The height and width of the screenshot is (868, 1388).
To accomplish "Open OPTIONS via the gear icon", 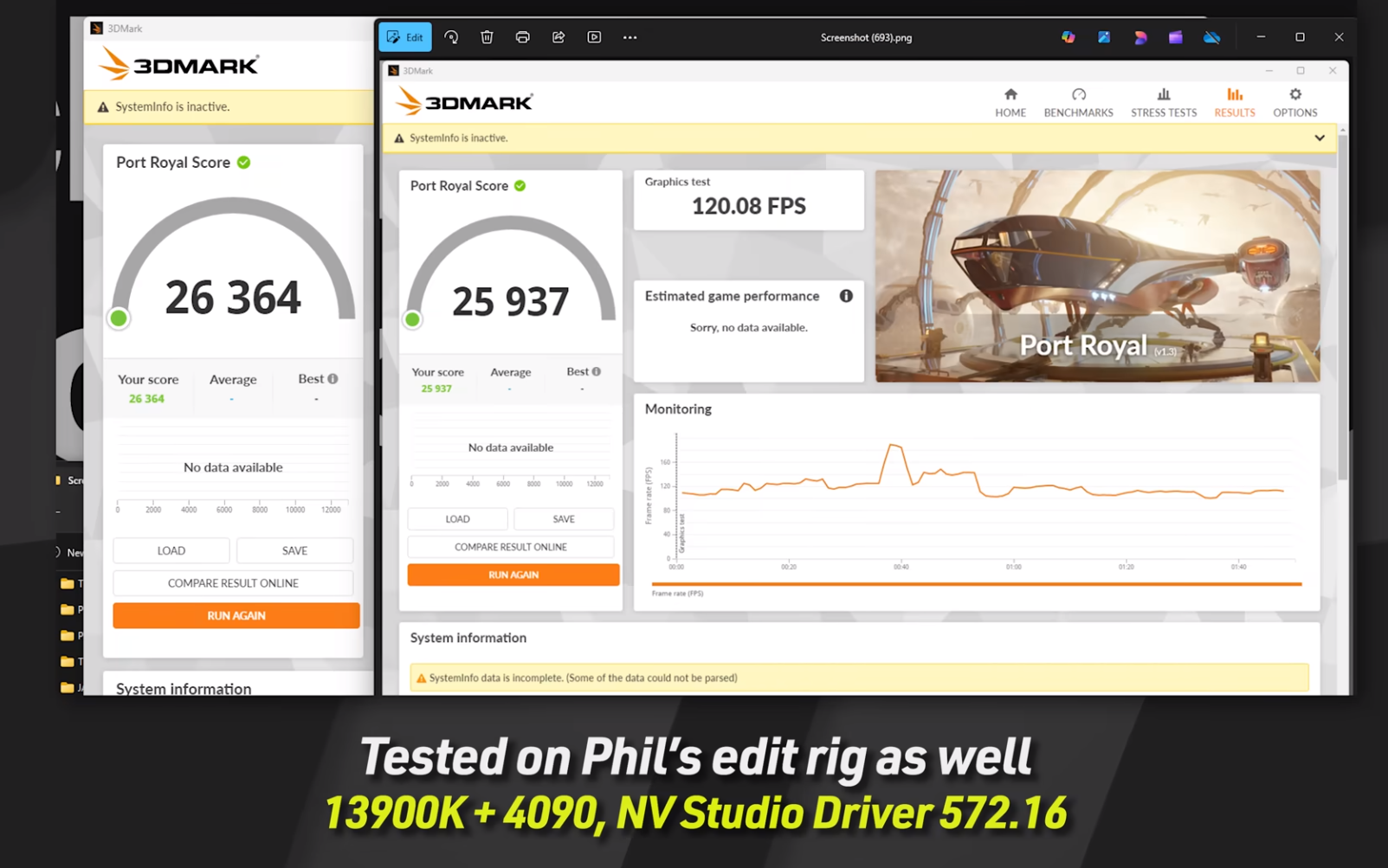I will (x=1294, y=95).
